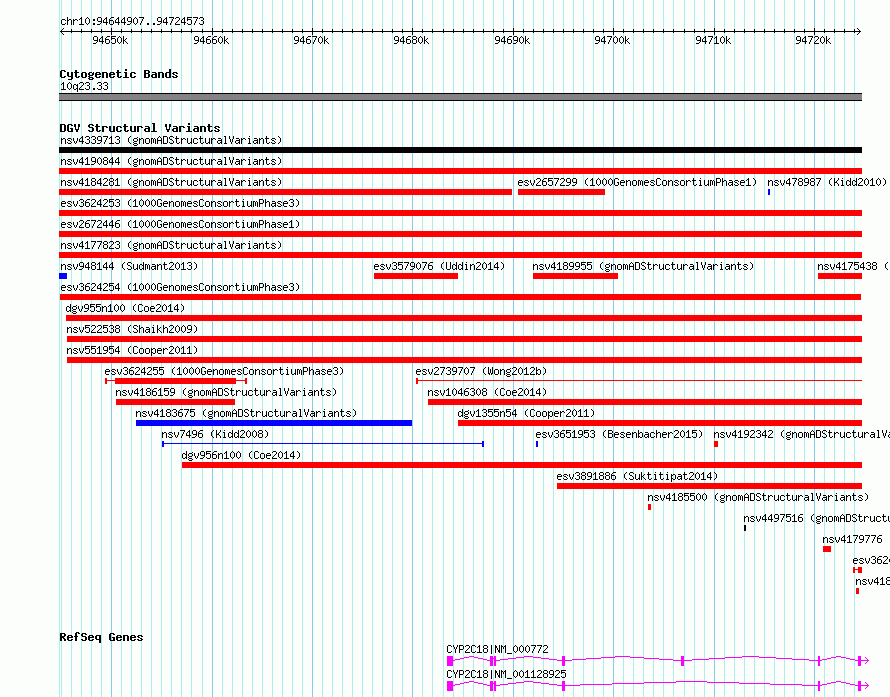The height and width of the screenshot is (697, 890).
Task: Open variant dgv955n100 (Coe2014) label
Action: tap(125, 308)
